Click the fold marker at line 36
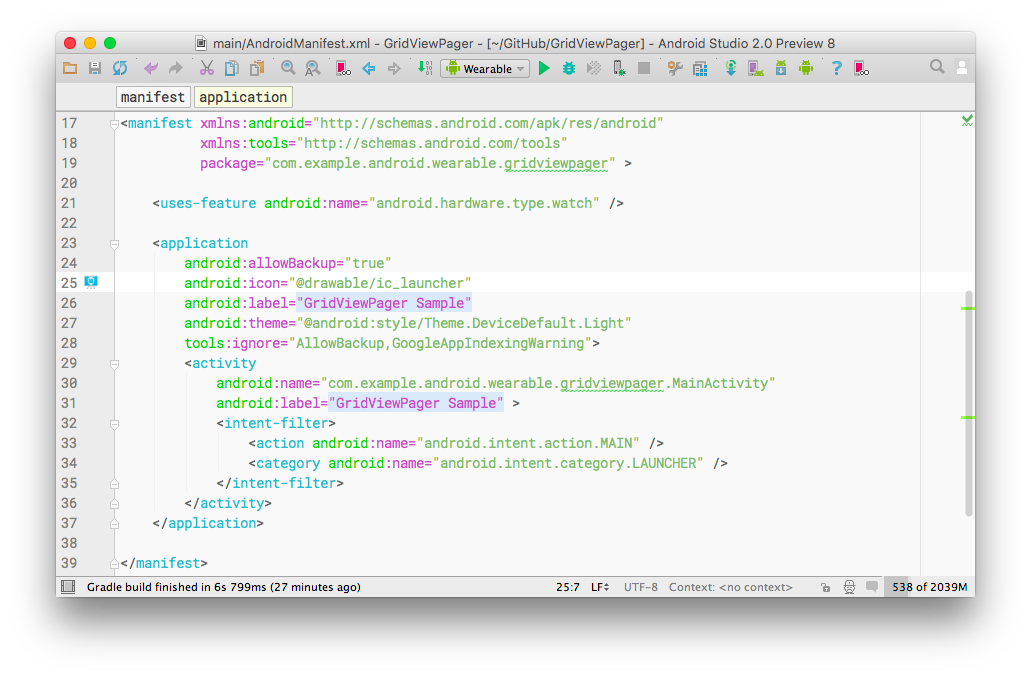The width and height of the screenshot is (1031, 677). (114, 503)
